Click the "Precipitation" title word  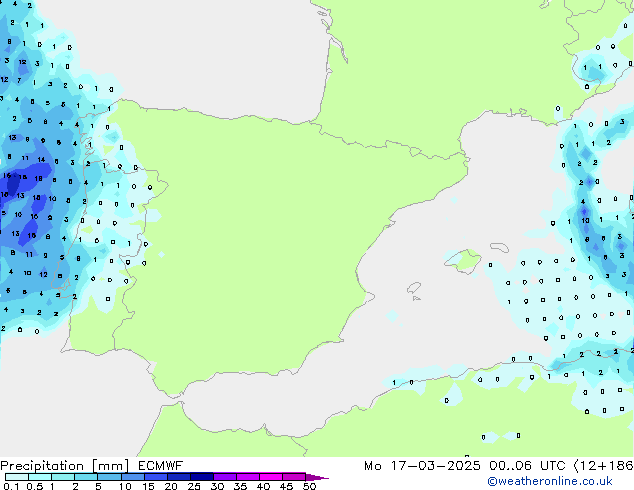point(42,466)
